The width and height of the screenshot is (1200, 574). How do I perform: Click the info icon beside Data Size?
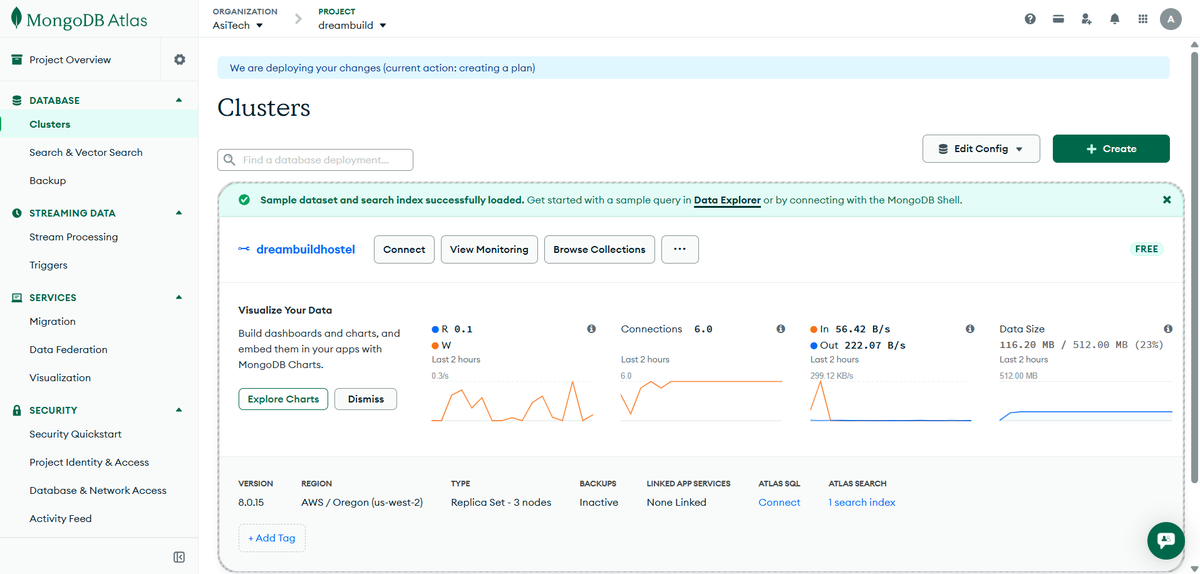click(1168, 329)
